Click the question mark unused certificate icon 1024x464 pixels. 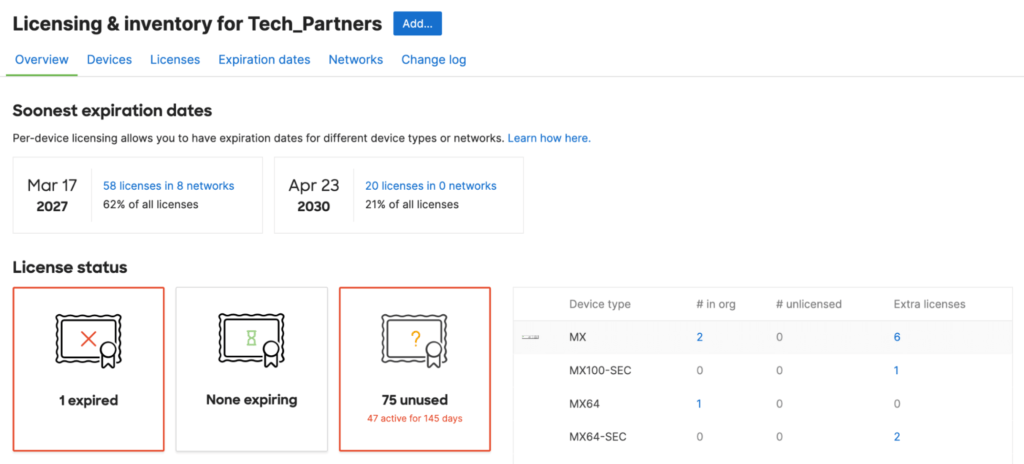point(415,340)
